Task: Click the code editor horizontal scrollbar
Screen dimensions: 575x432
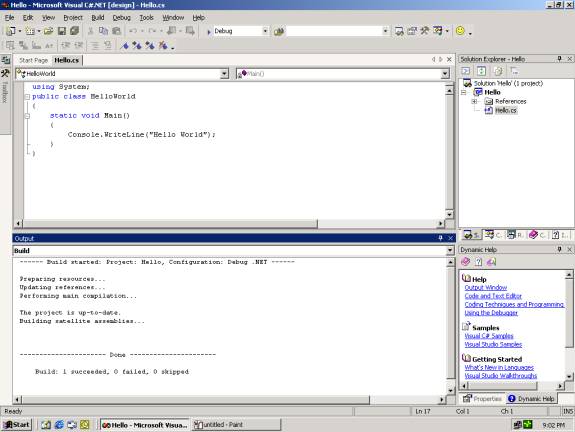Action: [230, 223]
